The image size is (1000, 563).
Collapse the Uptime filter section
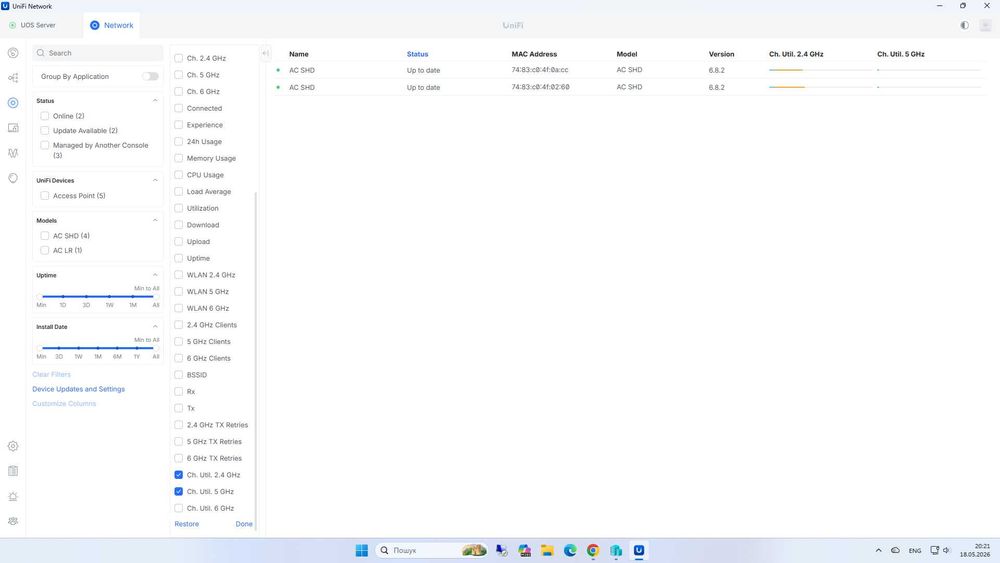click(155, 275)
